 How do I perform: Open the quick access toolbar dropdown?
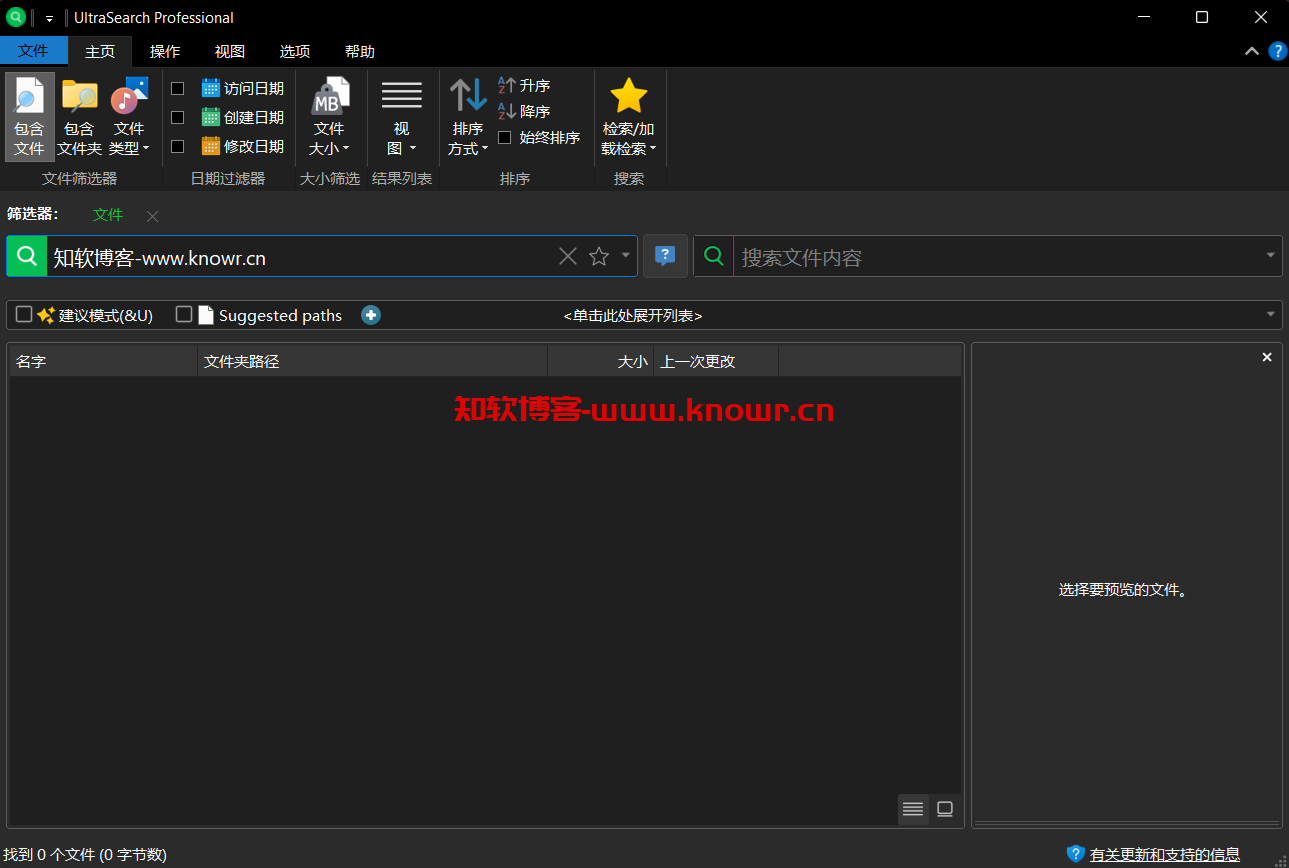pos(49,18)
